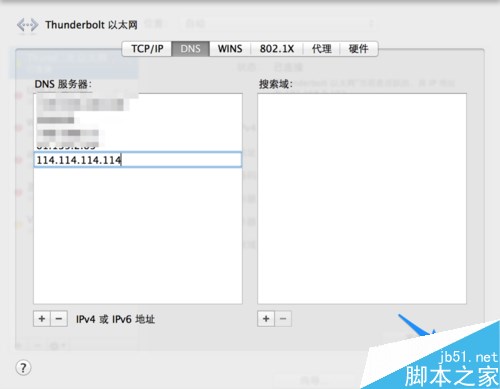The width and height of the screenshot is (500, 389).
Task: Click the 'IPv4 或 IPv6 地址' text
Action: [x=115, y=319]
